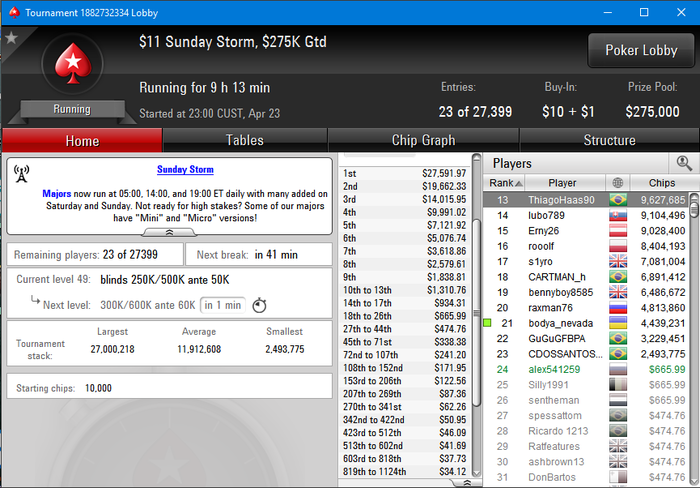
Task: Click the 'in 1 min' next level button
Action: pyautogui.click(x=223, y=305)
